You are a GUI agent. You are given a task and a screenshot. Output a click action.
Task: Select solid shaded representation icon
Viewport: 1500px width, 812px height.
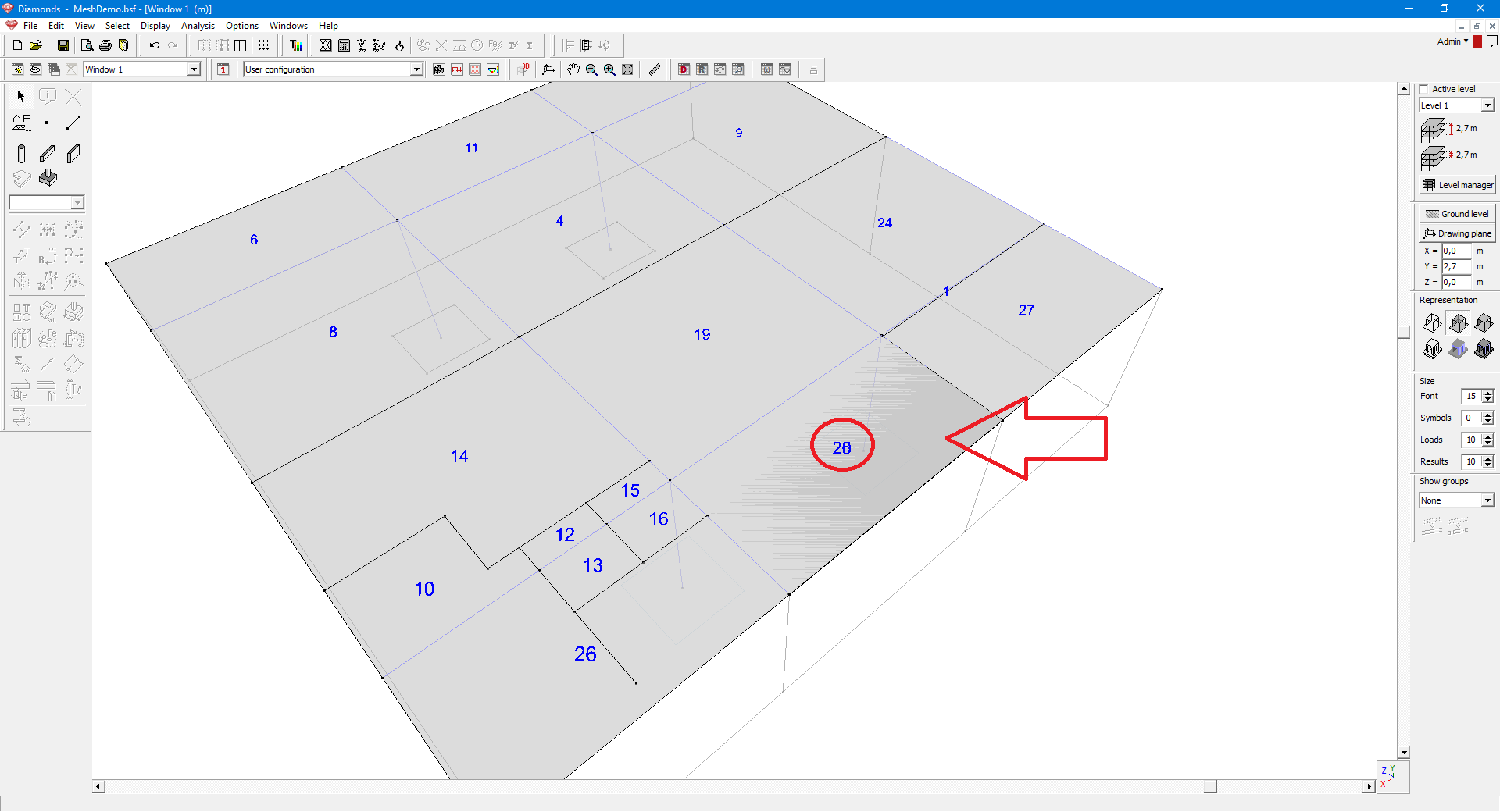tap(1484, 322)
